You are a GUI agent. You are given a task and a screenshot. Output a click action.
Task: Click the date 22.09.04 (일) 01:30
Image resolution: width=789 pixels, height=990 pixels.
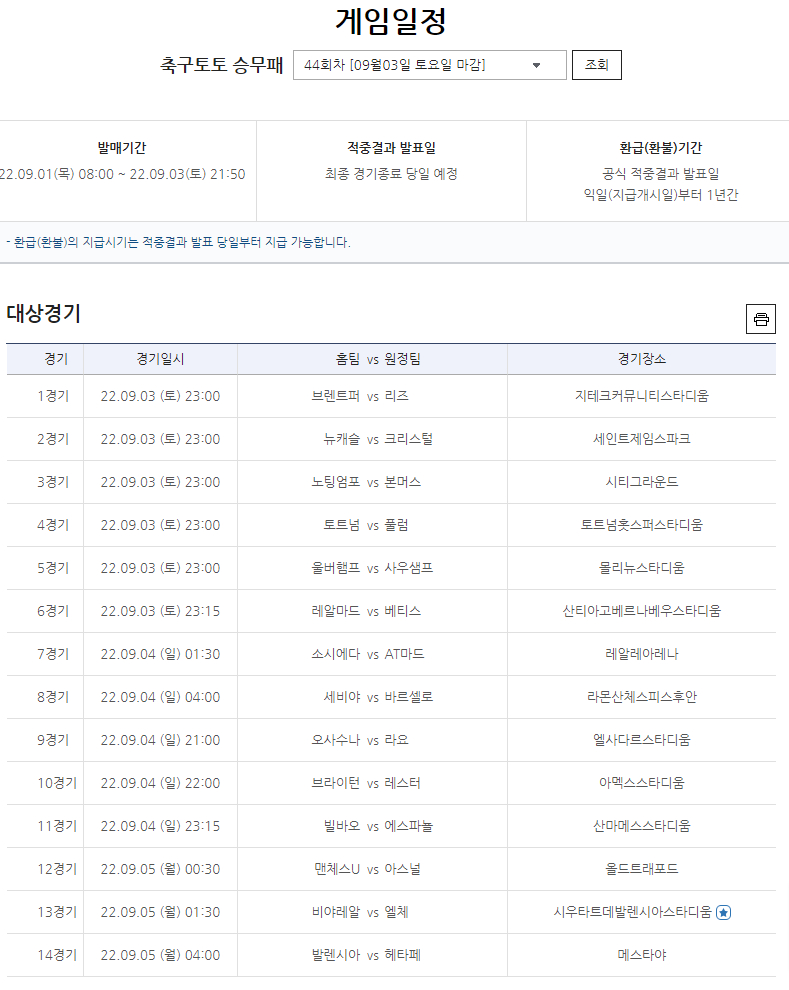(x=160, y=654)
